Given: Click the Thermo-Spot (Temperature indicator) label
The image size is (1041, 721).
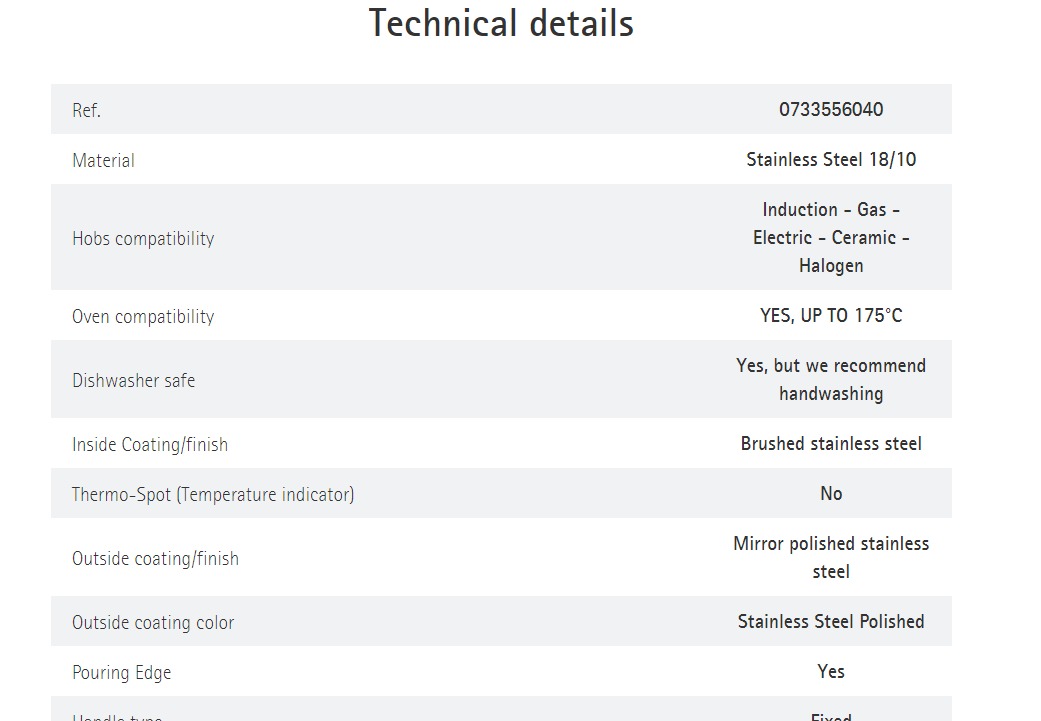Looking at the screenshot, I should pyautogui.click(x=213, y=495).
